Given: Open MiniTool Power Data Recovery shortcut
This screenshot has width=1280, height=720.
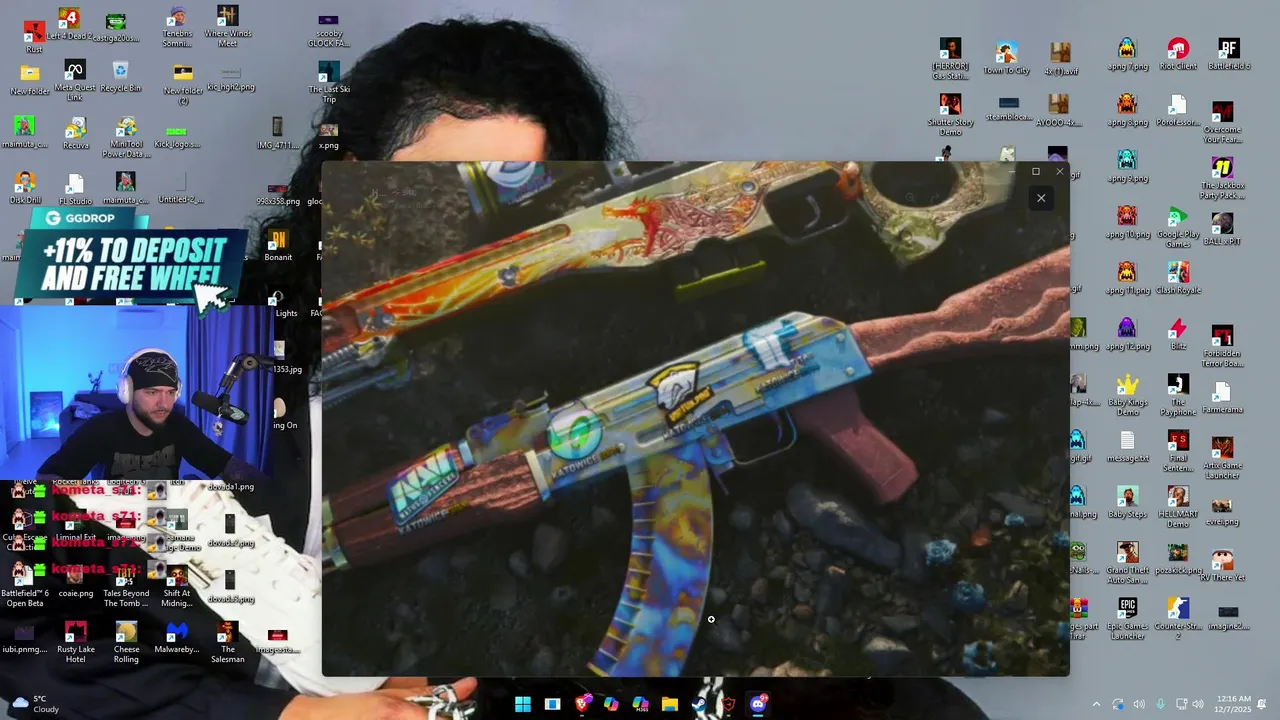Looking at the screenshot, I should point(126,137).
